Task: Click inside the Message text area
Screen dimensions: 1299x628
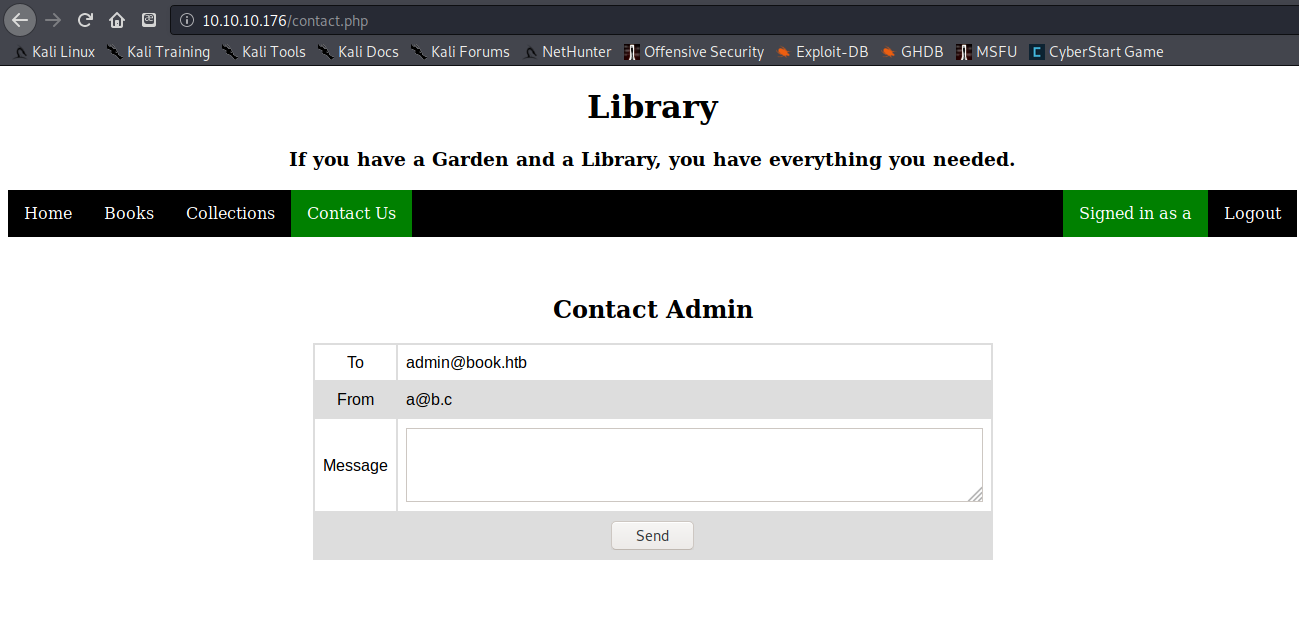Action: coord(693,465)
